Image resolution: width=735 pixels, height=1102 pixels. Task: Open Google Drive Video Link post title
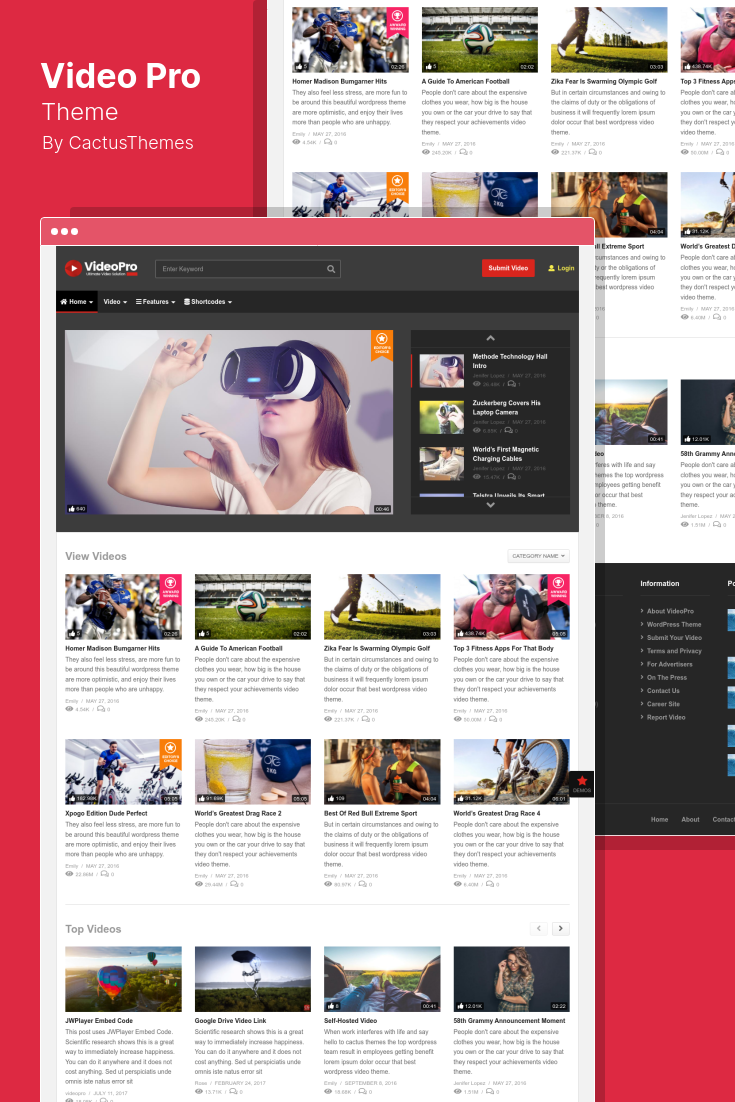click(230, 1020)
